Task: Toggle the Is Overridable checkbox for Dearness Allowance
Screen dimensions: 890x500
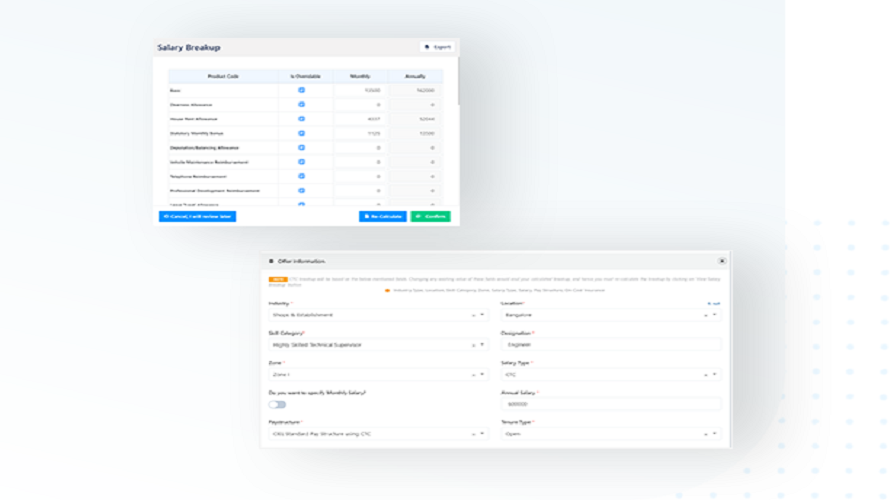Action: click(301, 104)
